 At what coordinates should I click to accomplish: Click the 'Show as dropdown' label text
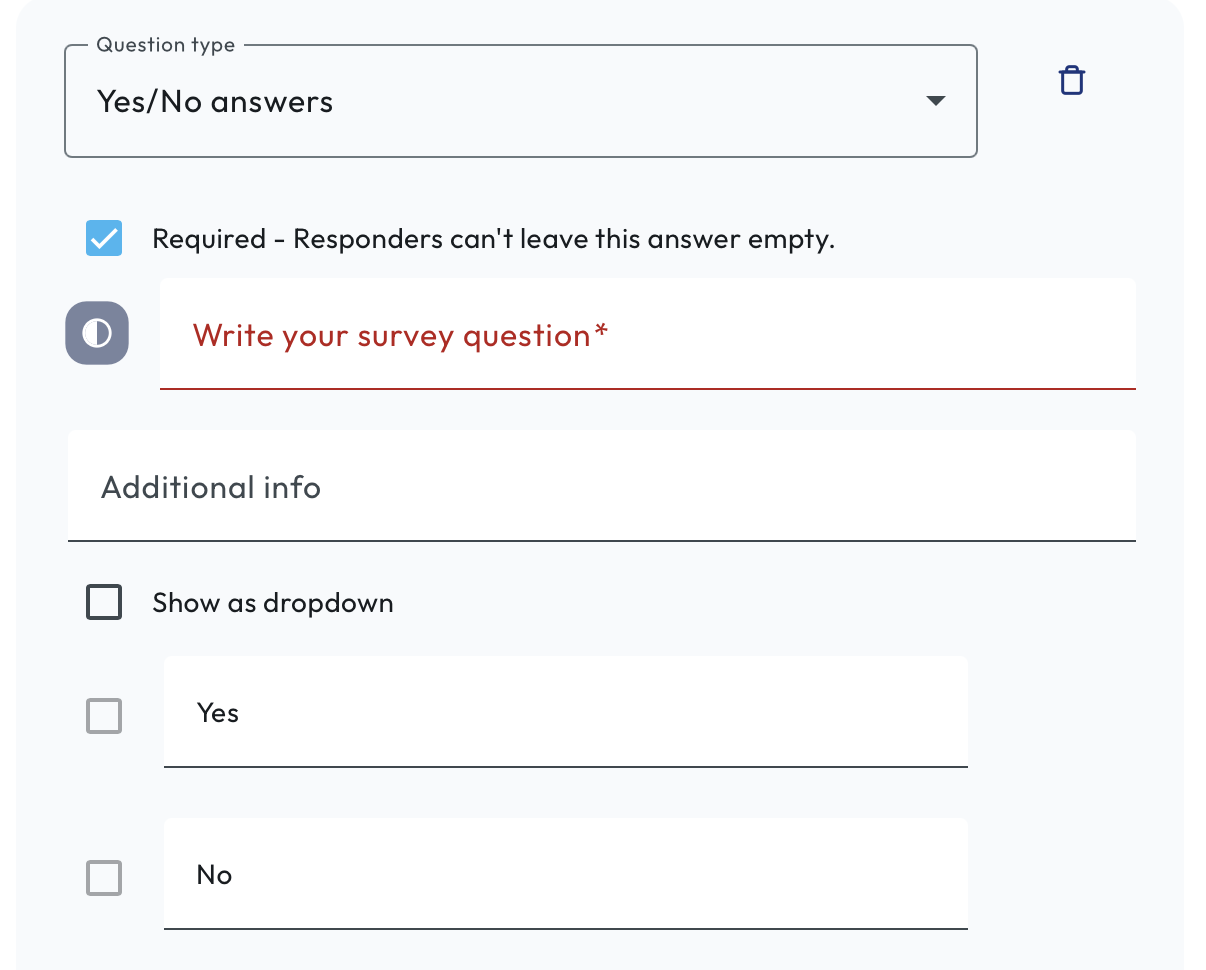coord(273,603)
